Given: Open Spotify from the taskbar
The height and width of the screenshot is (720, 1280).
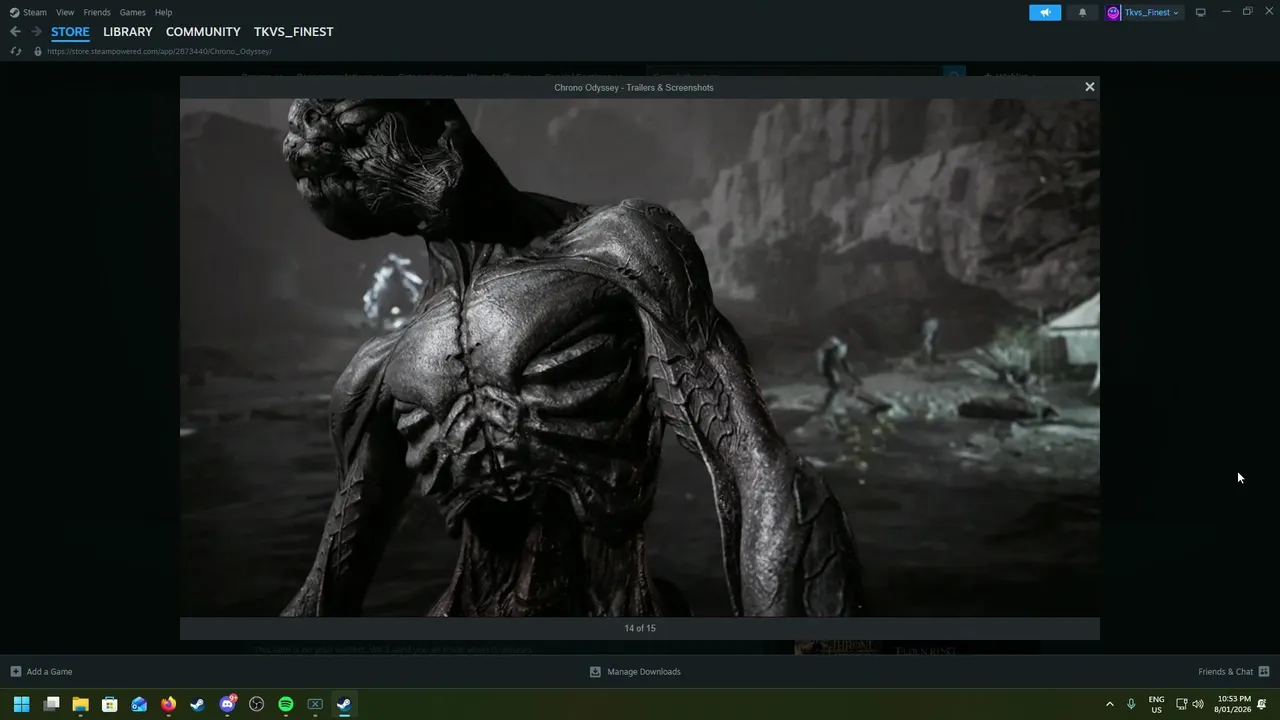Looking at the screenshot, I should tap(286, 704).
